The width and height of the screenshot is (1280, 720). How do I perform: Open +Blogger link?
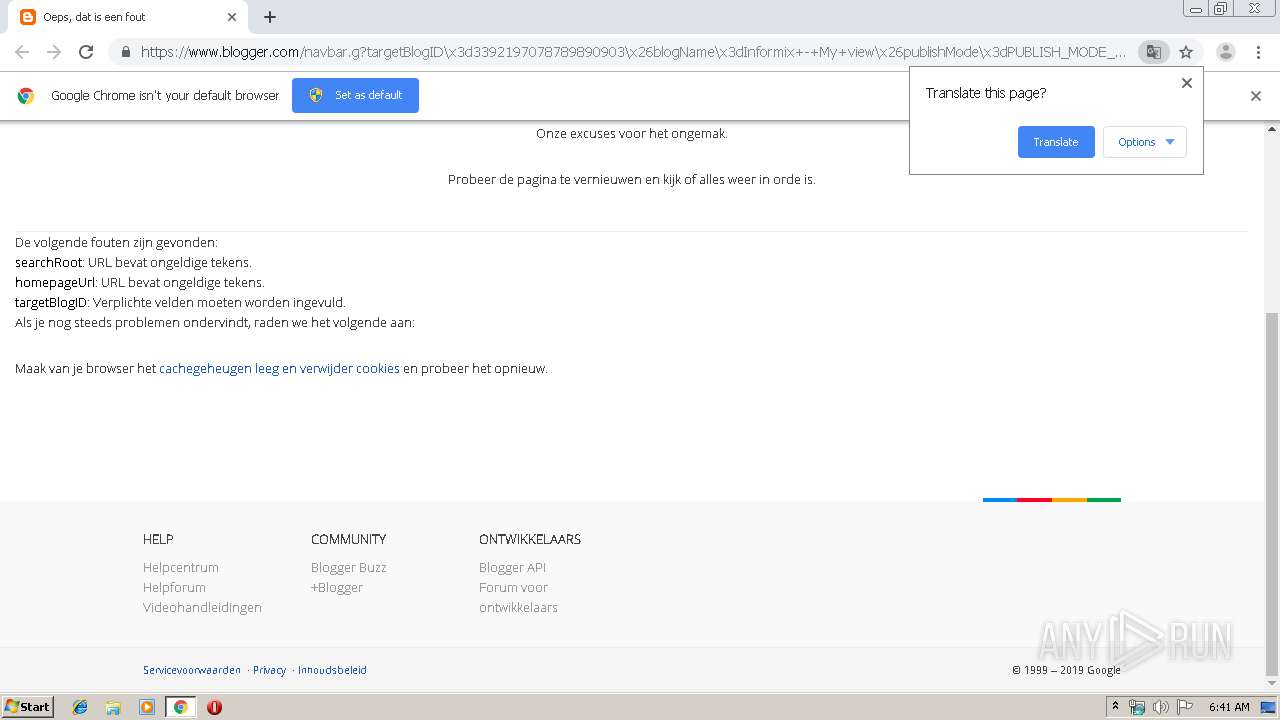point(337,587)
